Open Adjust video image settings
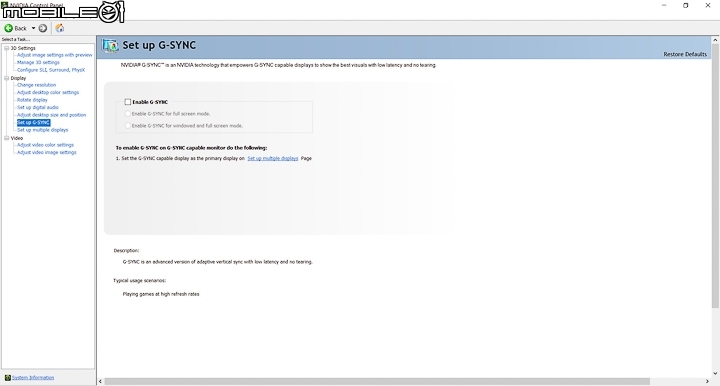 (x=46, y=152)
